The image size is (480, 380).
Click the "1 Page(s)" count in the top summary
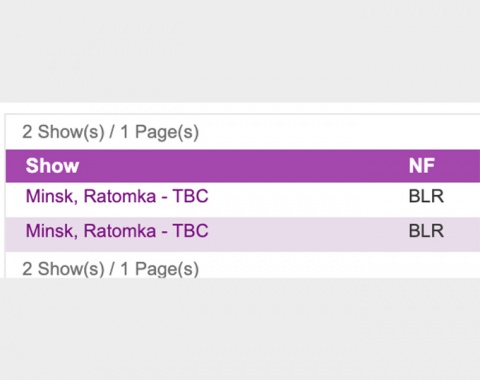pos(160,132)
